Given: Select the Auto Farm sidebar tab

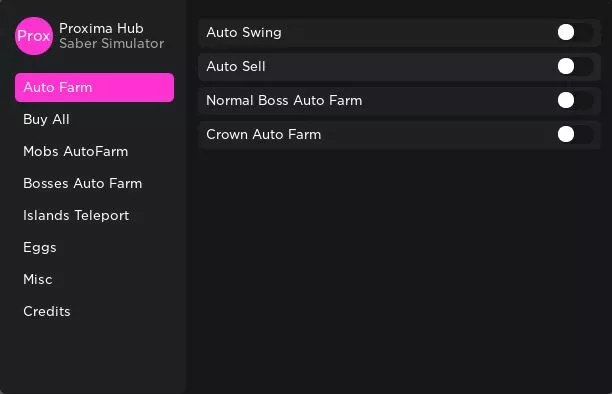Looking at the screenshot, I should click(94, 87).
